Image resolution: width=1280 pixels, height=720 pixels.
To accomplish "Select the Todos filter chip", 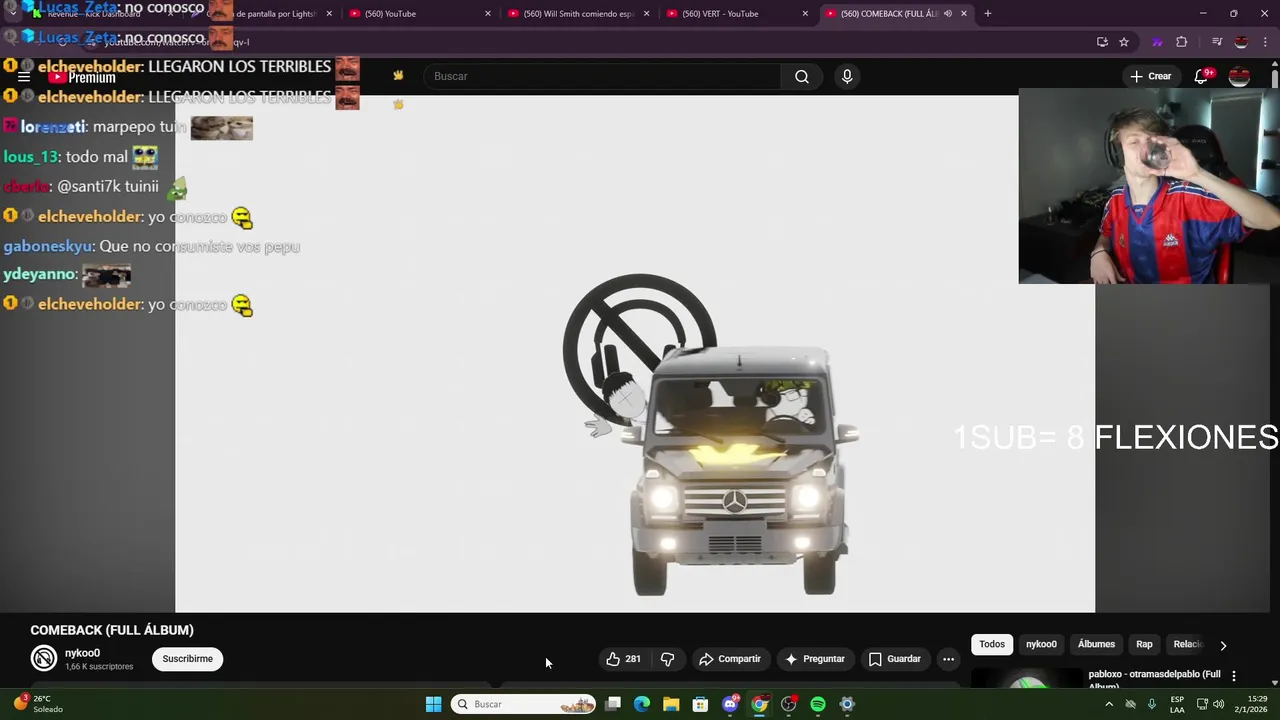I will pyautogui.click(x=992, y=644).
